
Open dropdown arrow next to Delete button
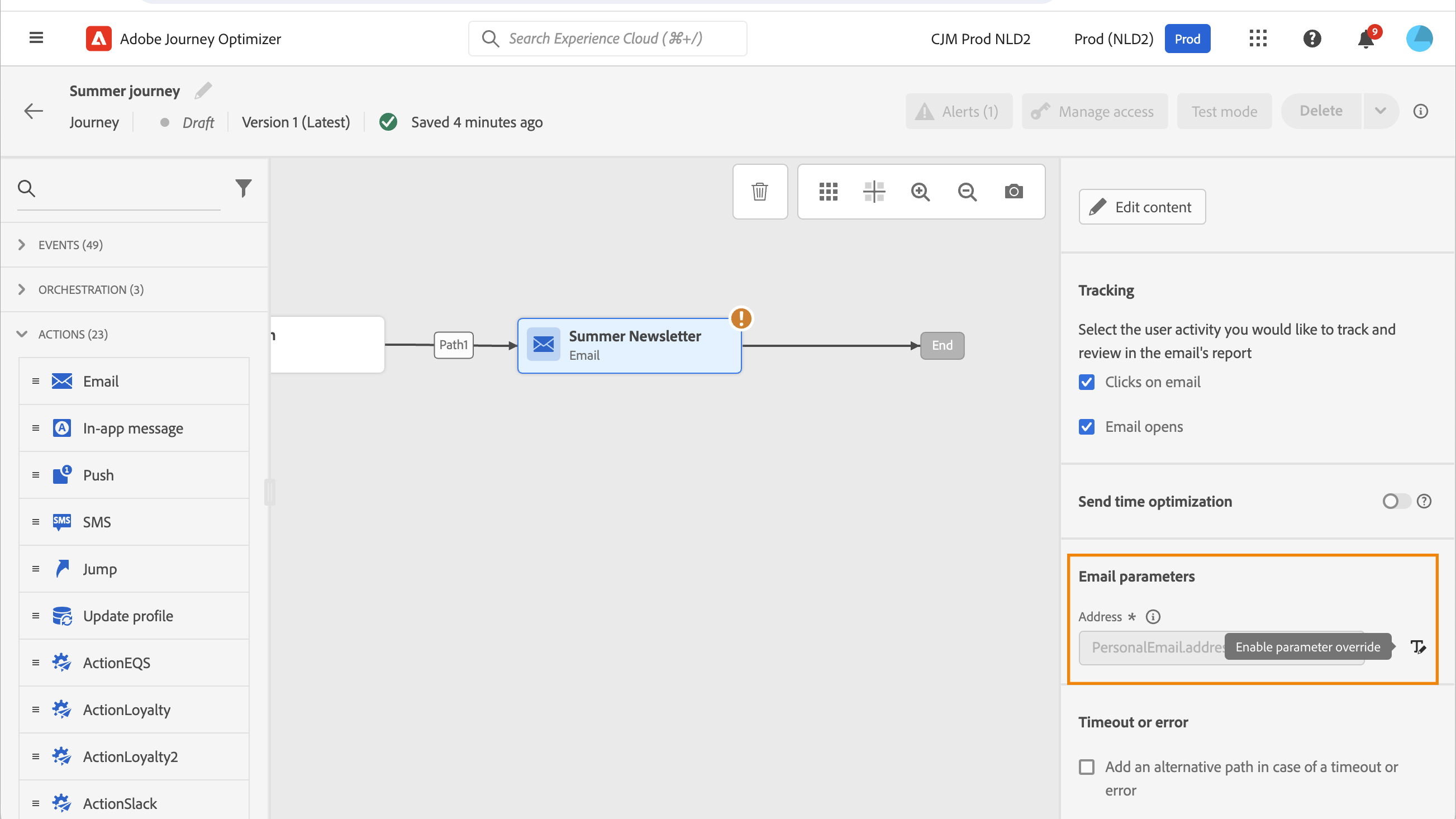(x=1380, y=111)
